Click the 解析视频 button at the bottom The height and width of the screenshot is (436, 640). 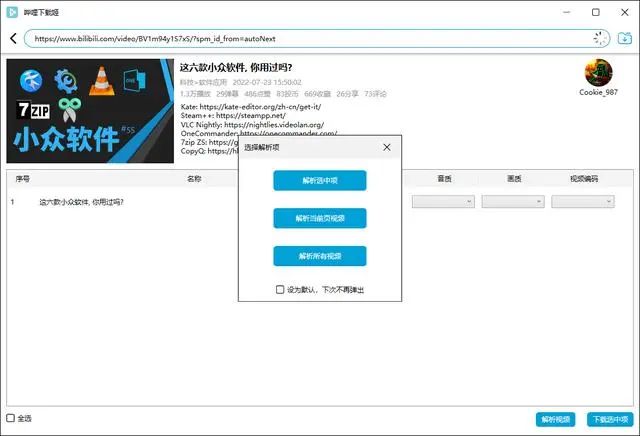point(556,419)
